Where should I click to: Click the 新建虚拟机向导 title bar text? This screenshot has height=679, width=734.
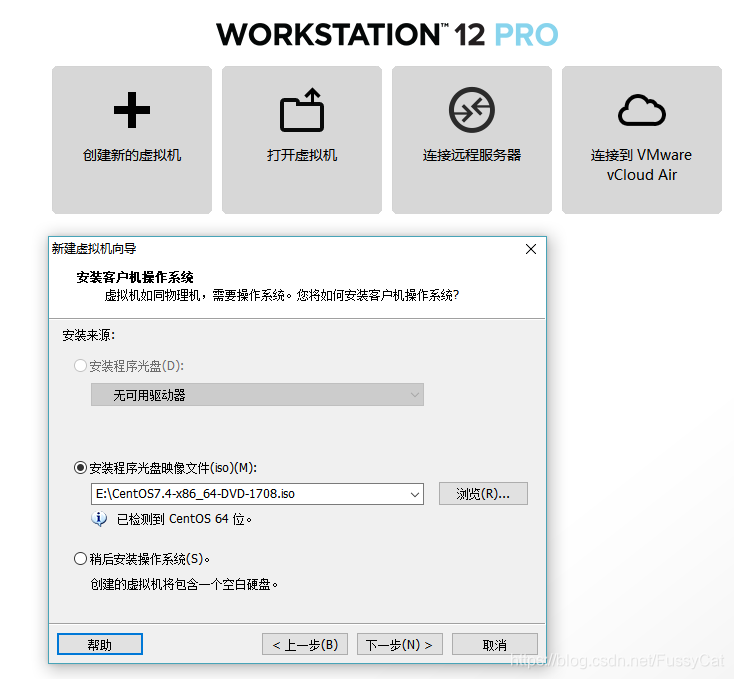pyautogui.click(x=94, y=248)
